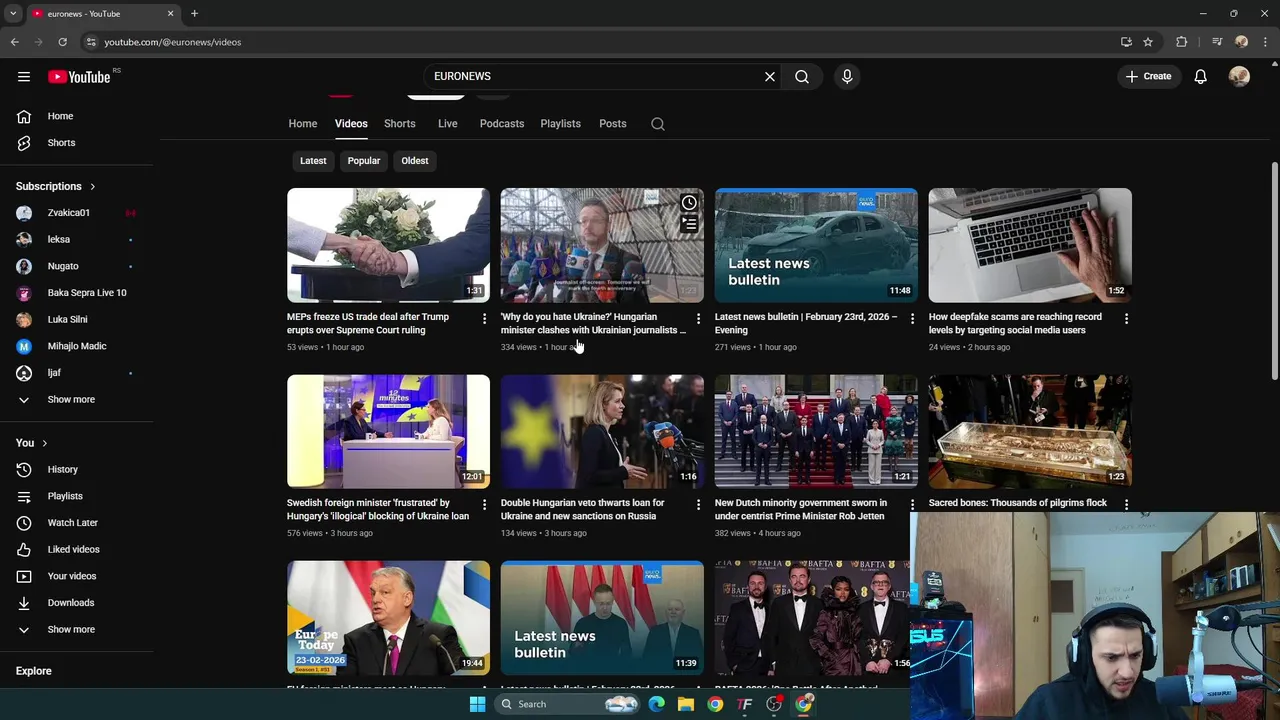Filter videos by Latest
This screenshot has height=720, width=1280.
tap(313, 161)
